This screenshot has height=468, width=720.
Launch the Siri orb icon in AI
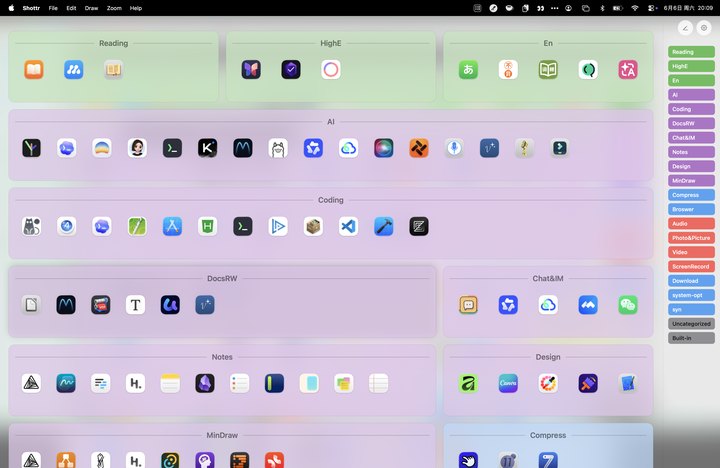pos(384,148)
